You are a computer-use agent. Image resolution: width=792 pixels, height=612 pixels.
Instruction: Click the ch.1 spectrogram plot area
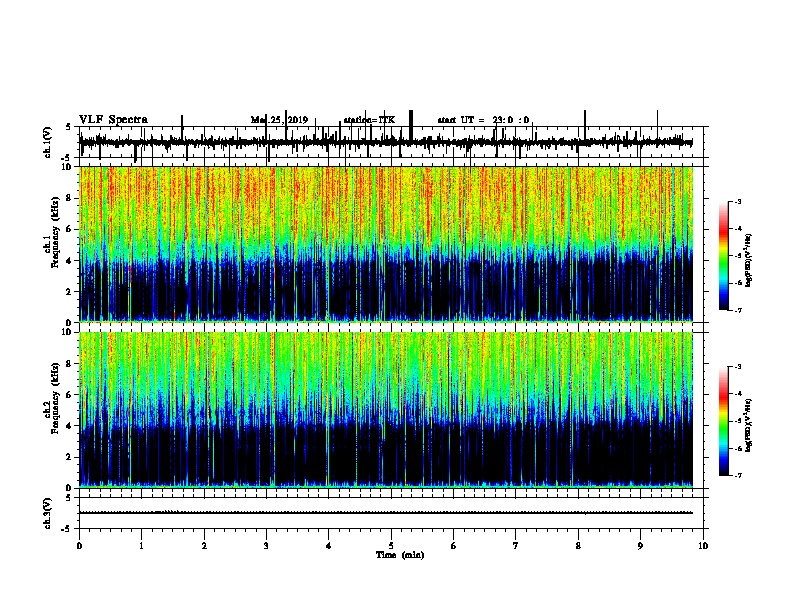coord(386,244)
